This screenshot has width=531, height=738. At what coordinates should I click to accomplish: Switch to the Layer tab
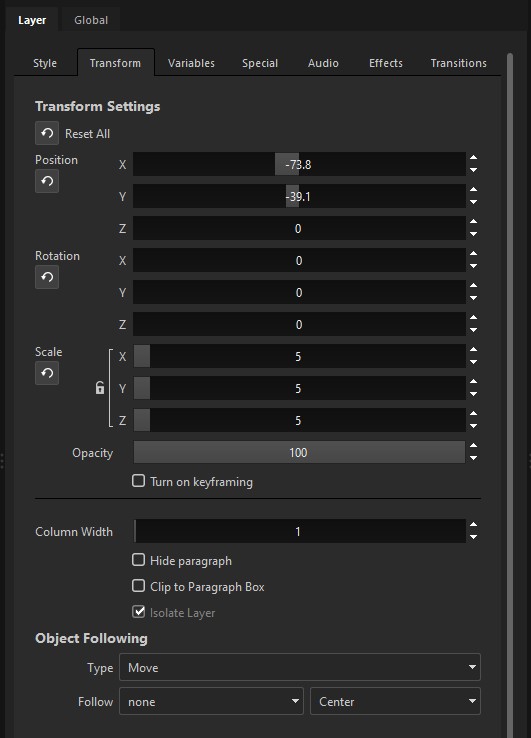pyautogui.click(x=32, y=20)
